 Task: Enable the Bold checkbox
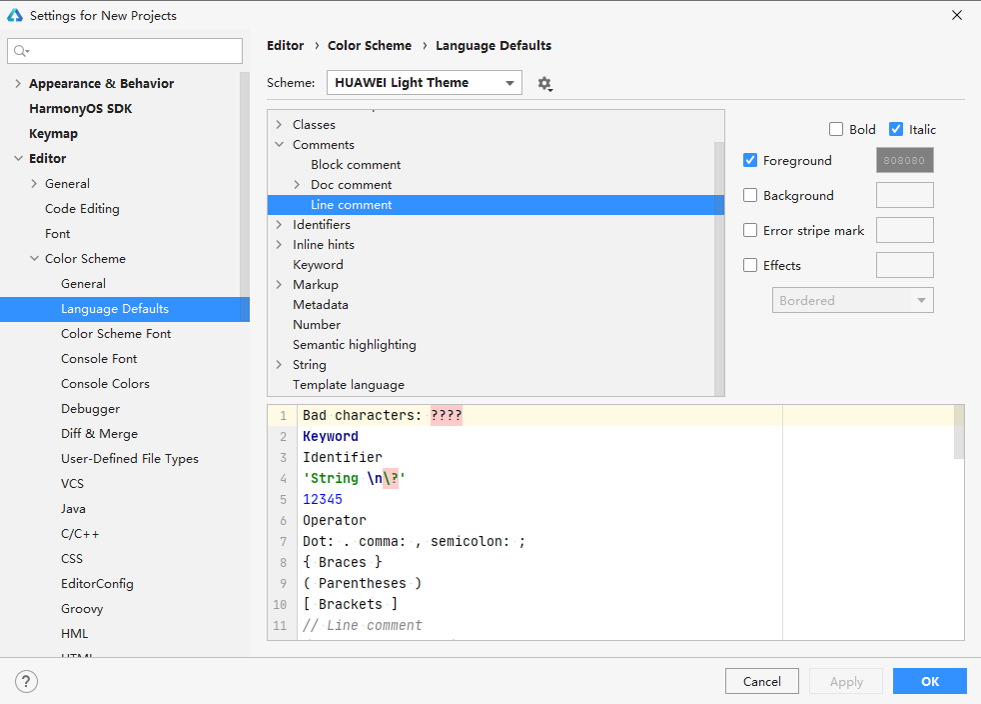(x=836, y=129)
